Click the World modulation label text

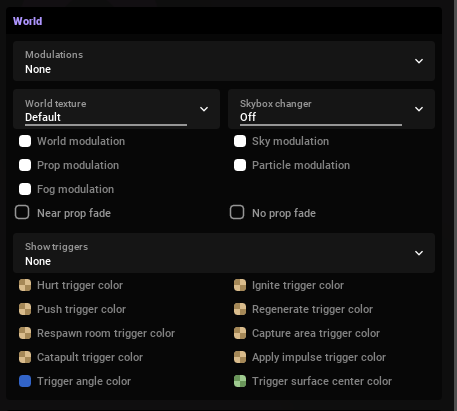[81, 141]
